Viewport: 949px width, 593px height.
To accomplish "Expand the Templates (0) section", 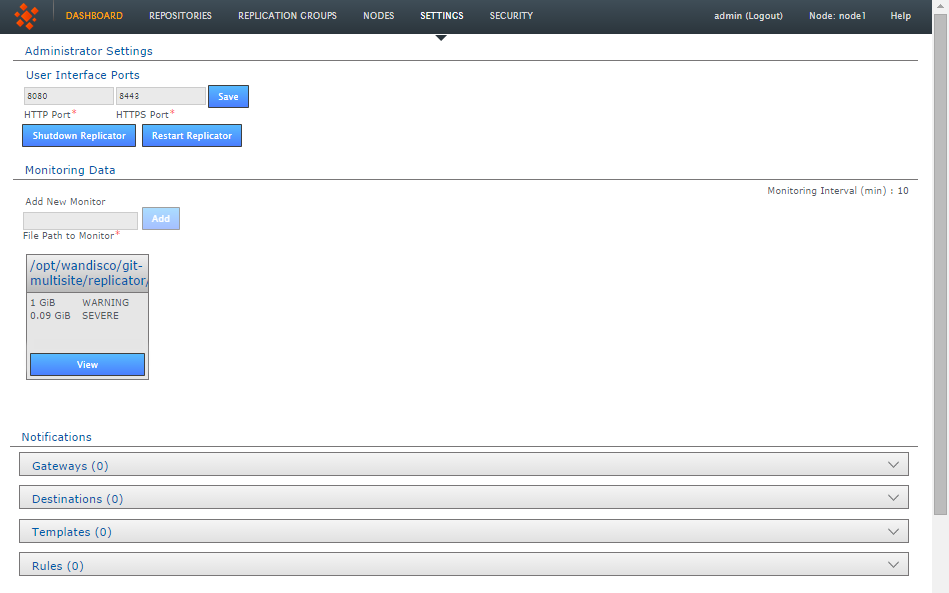I will click(464, 531).
